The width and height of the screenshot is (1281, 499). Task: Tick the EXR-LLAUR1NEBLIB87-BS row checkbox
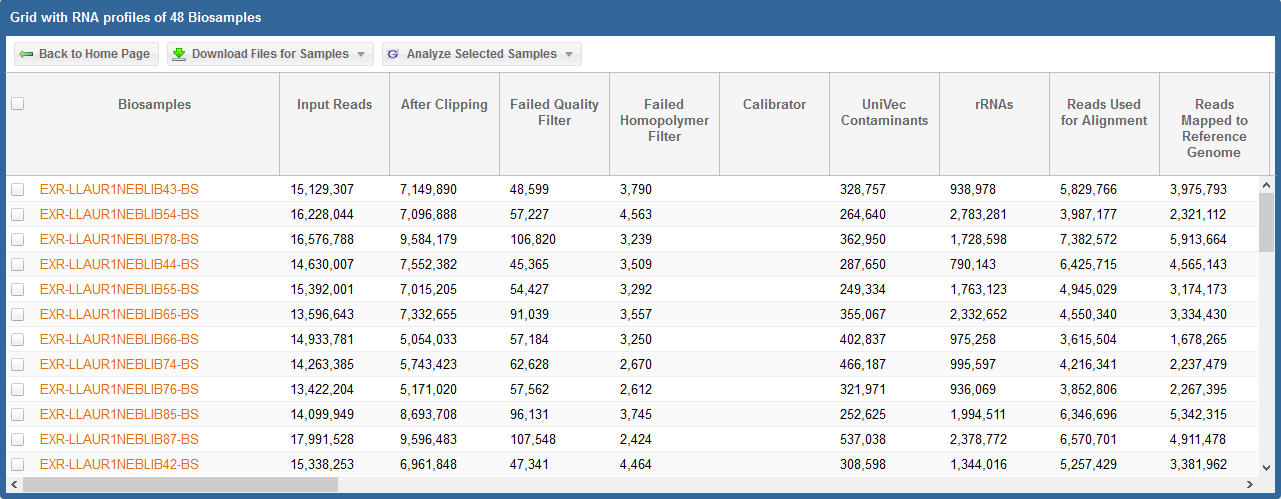(17, 439)
